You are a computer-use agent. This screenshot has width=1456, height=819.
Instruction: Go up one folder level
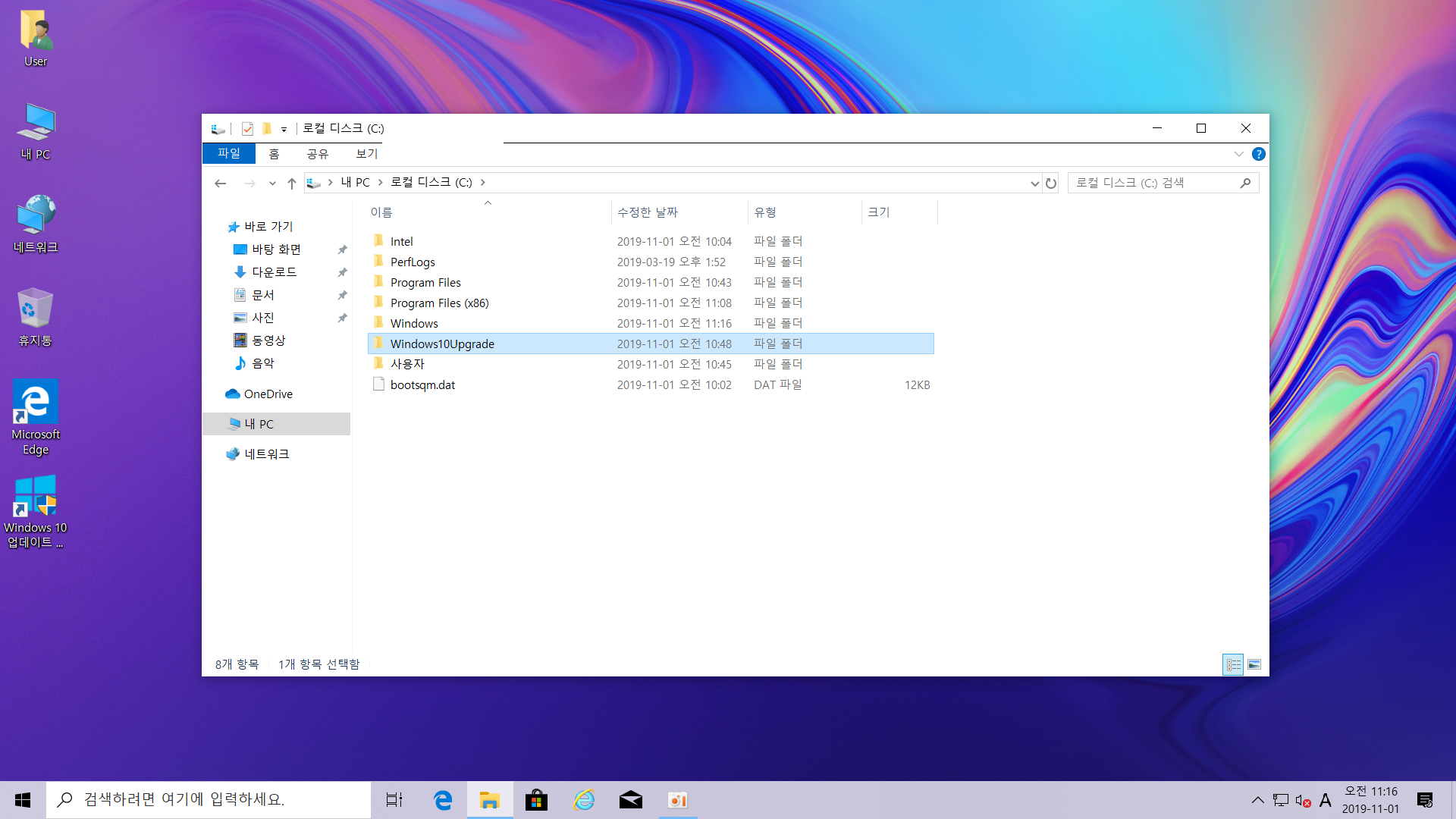(292, 184)
